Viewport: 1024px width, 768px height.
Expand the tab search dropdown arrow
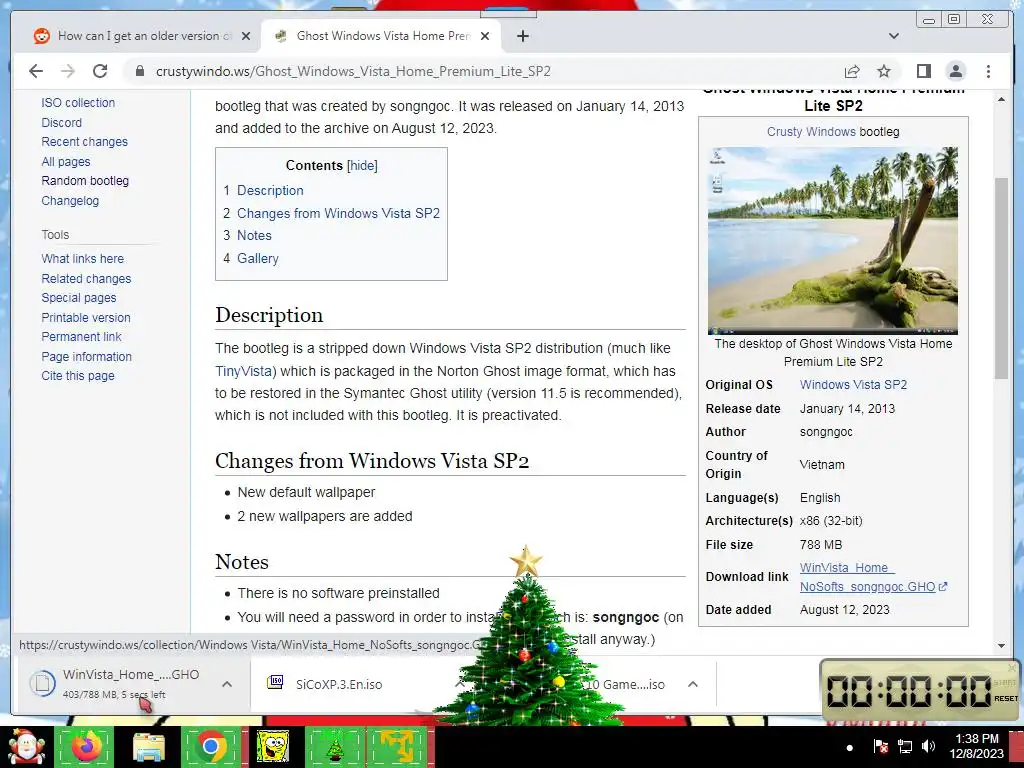coord(893,36)
